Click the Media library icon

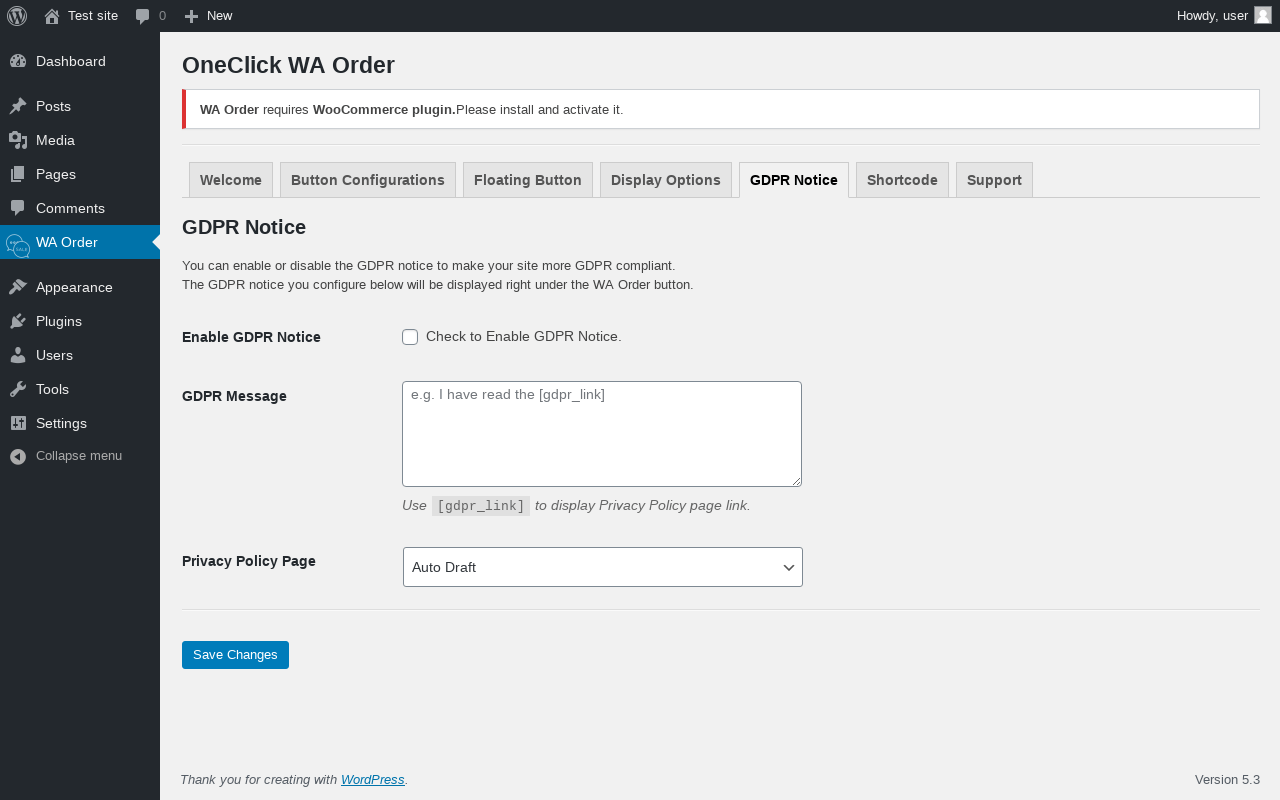pos(18,140)
